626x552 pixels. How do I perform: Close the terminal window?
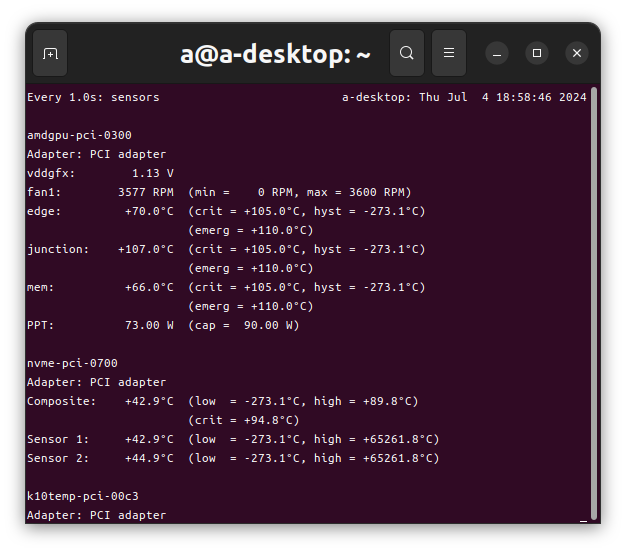click(576, 53)
